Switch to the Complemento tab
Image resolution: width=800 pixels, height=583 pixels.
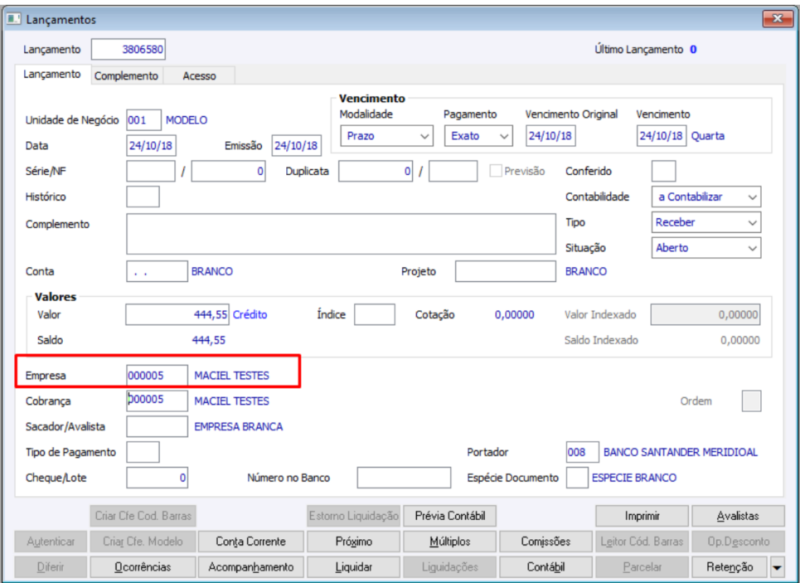click(126, 76)
